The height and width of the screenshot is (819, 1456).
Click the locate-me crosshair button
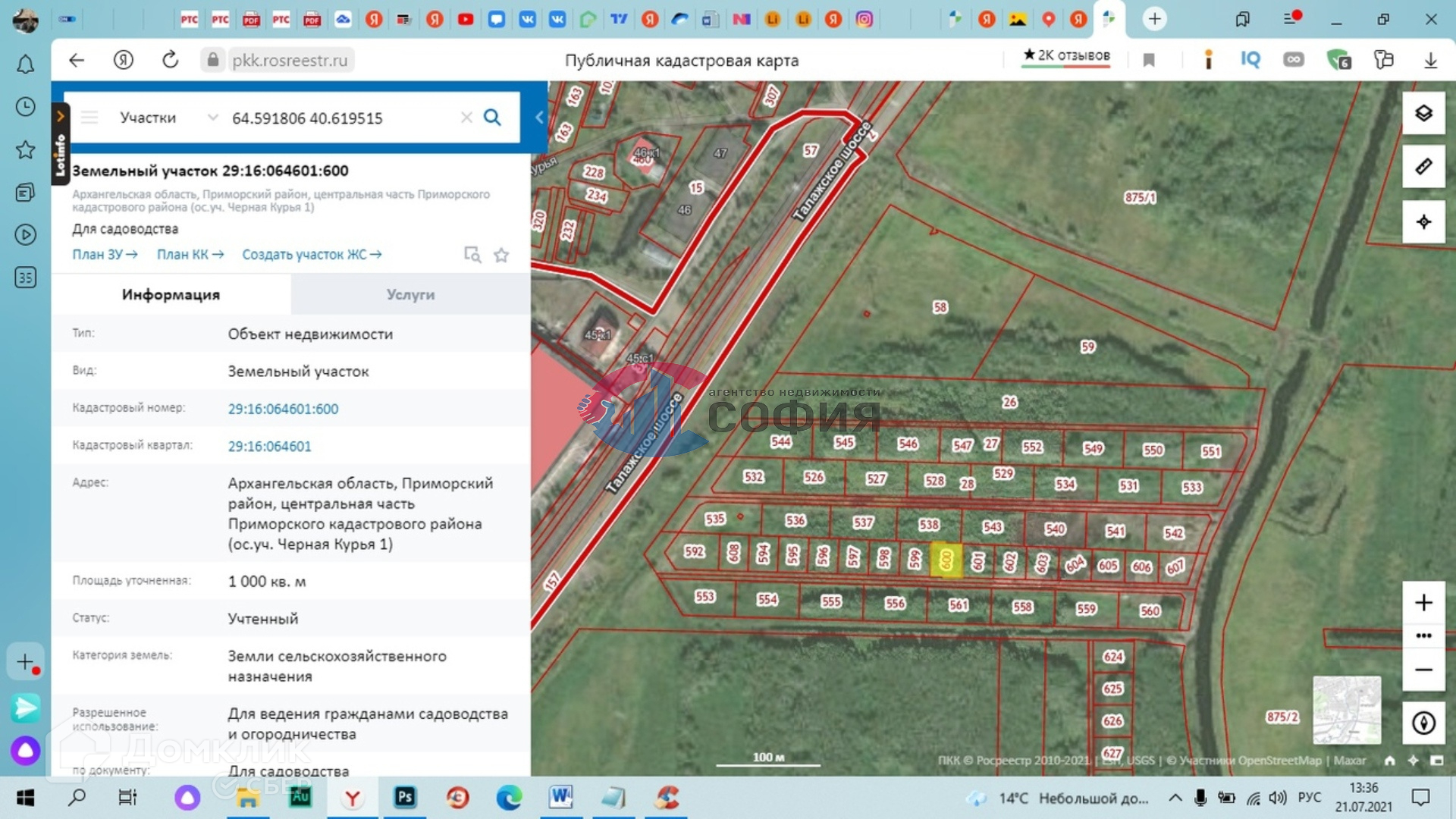coord(1423,221)
